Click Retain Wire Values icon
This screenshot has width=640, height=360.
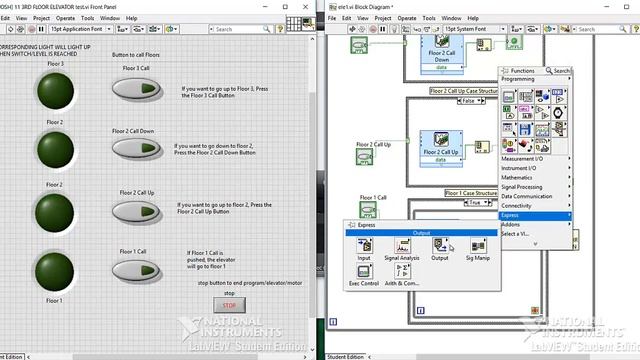coord(405,29)
